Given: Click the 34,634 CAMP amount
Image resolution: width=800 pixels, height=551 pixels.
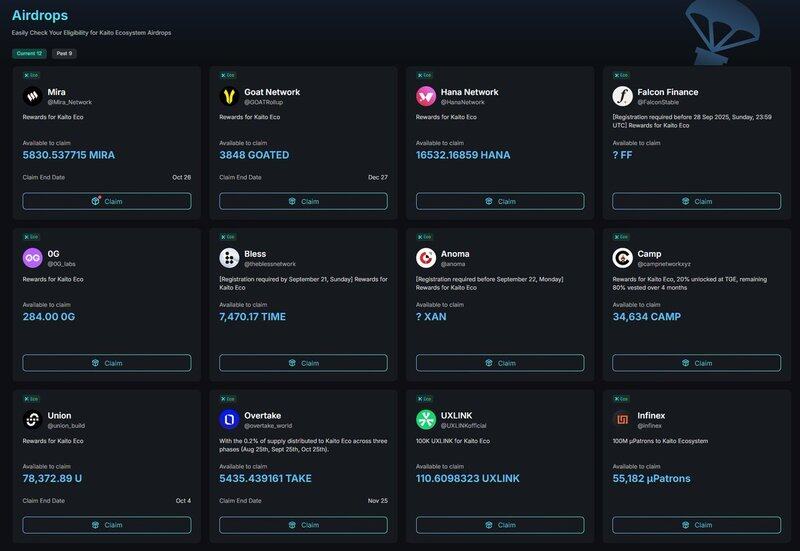Looking at the screenshot, I should 646,317.
